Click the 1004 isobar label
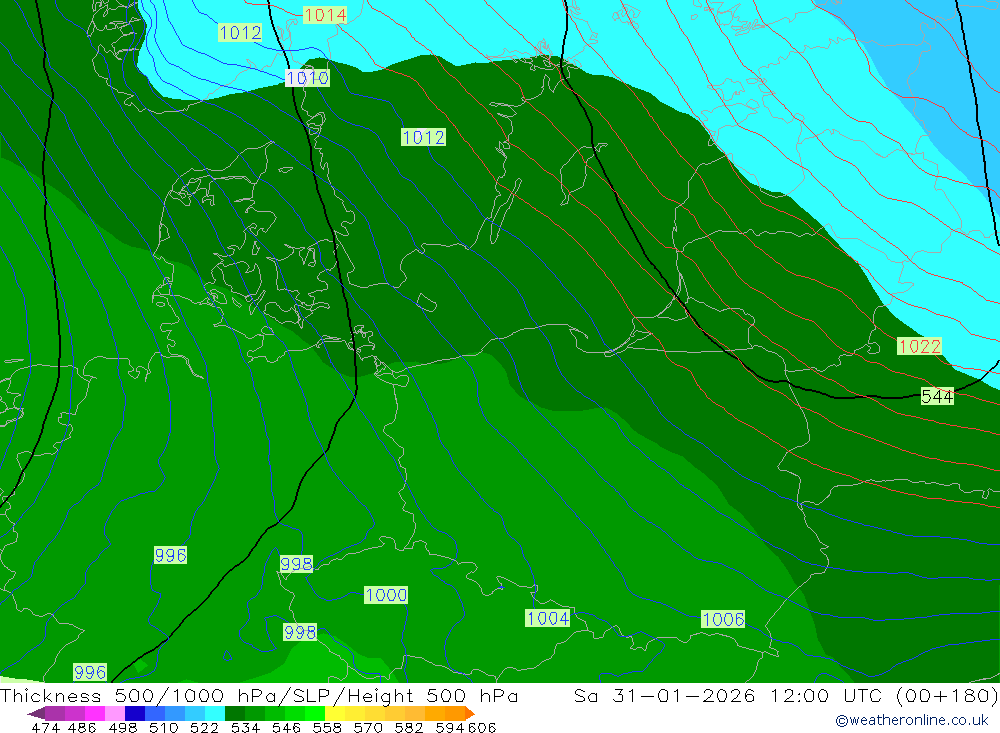This screenshot has height=733, width=1000. [x=548, y=618]
